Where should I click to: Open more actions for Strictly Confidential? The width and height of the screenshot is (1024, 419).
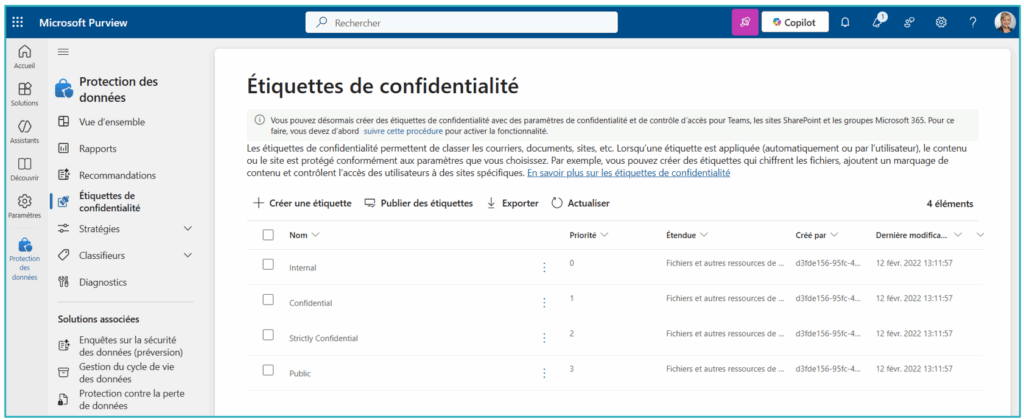[x=544, y=337]
